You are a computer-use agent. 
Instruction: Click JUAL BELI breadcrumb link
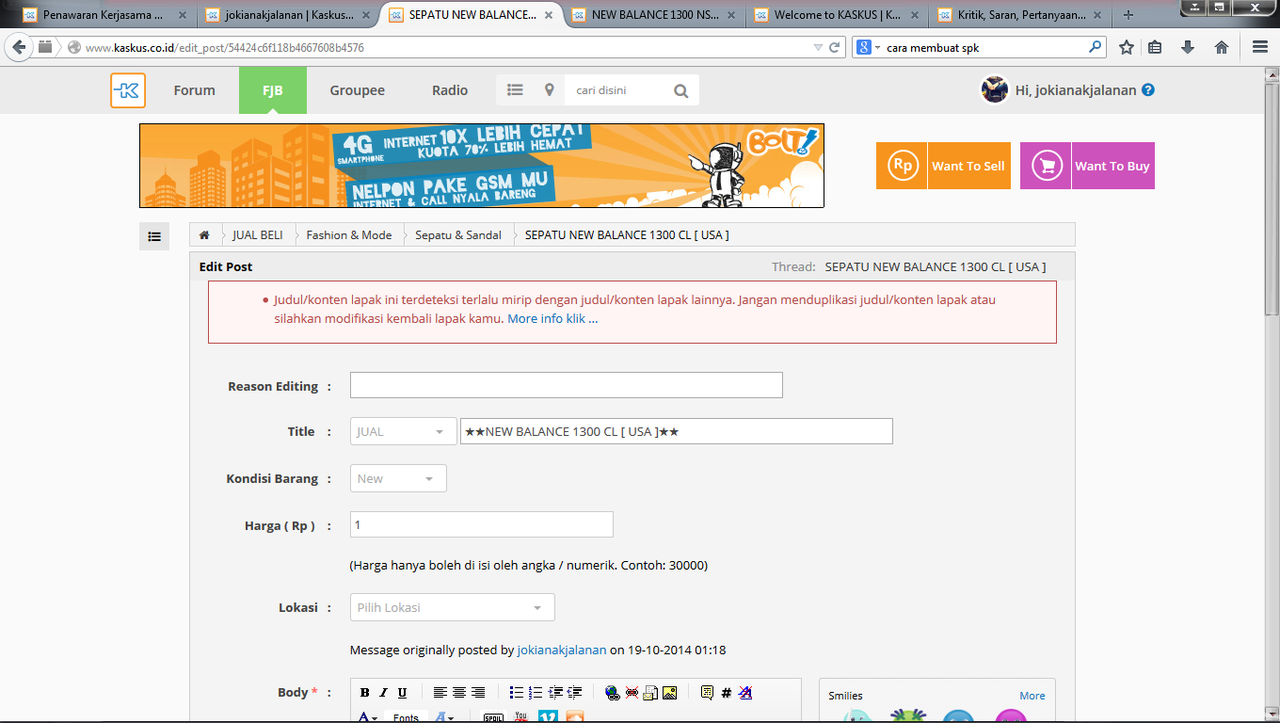tap(258, 235)
